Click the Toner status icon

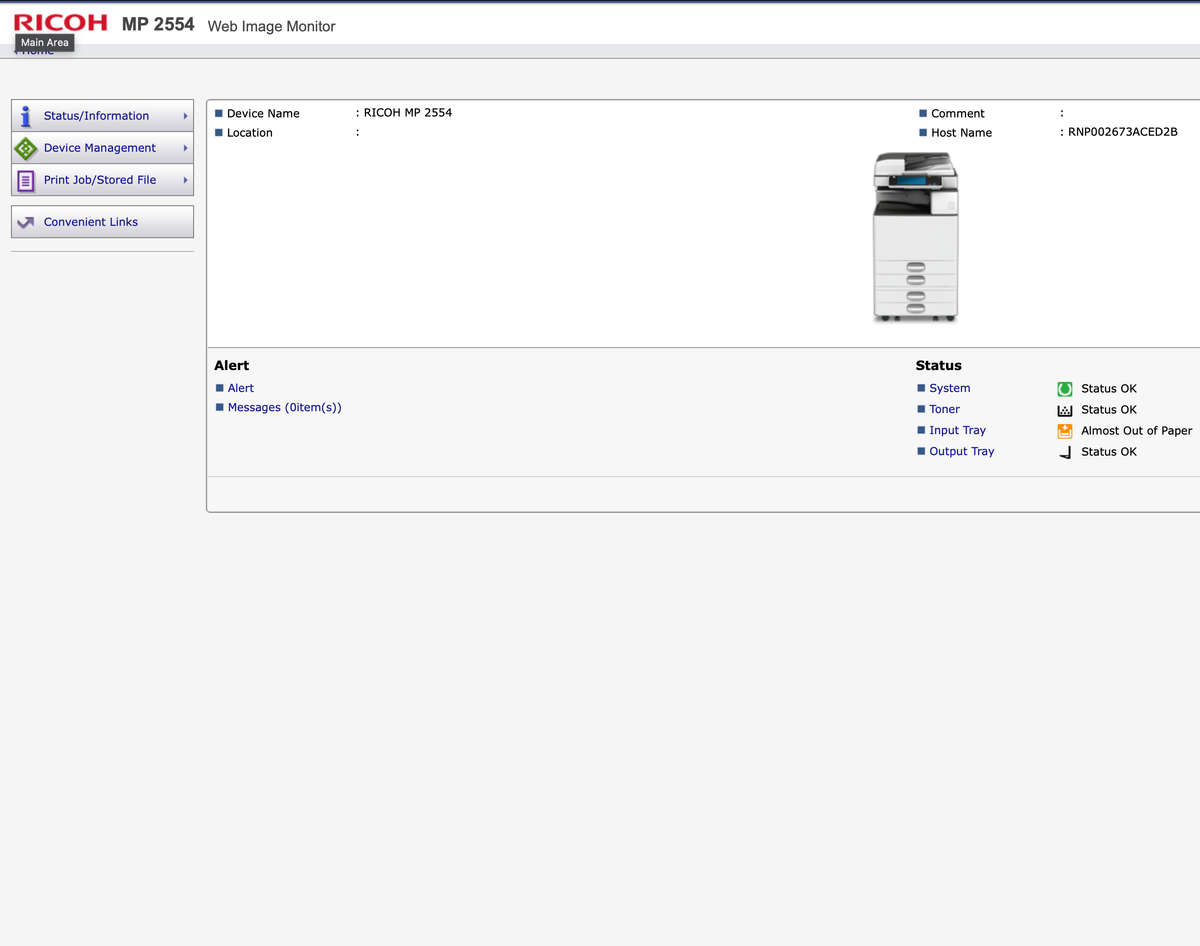pyautogui.click(x=1064, y=410)
